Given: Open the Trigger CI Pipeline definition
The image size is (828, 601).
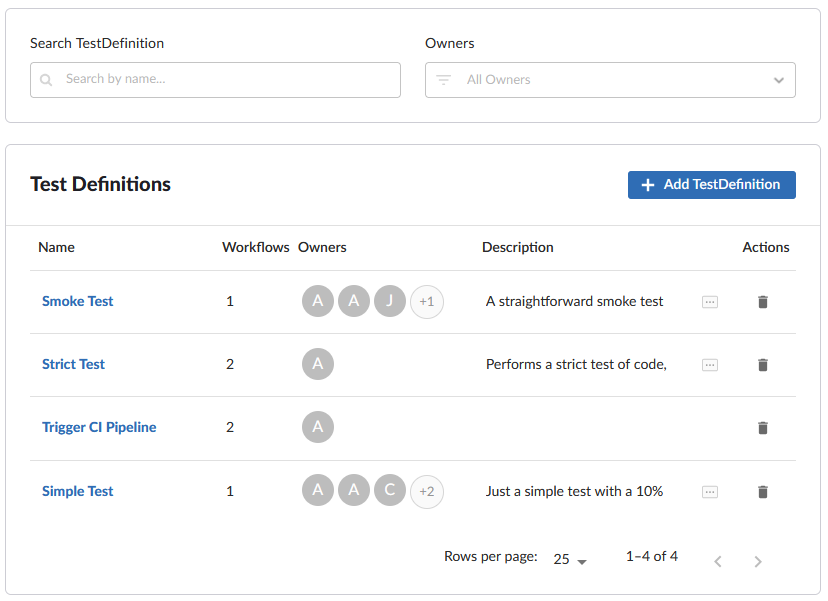Looking at the screenshot, I should [99, 427].
